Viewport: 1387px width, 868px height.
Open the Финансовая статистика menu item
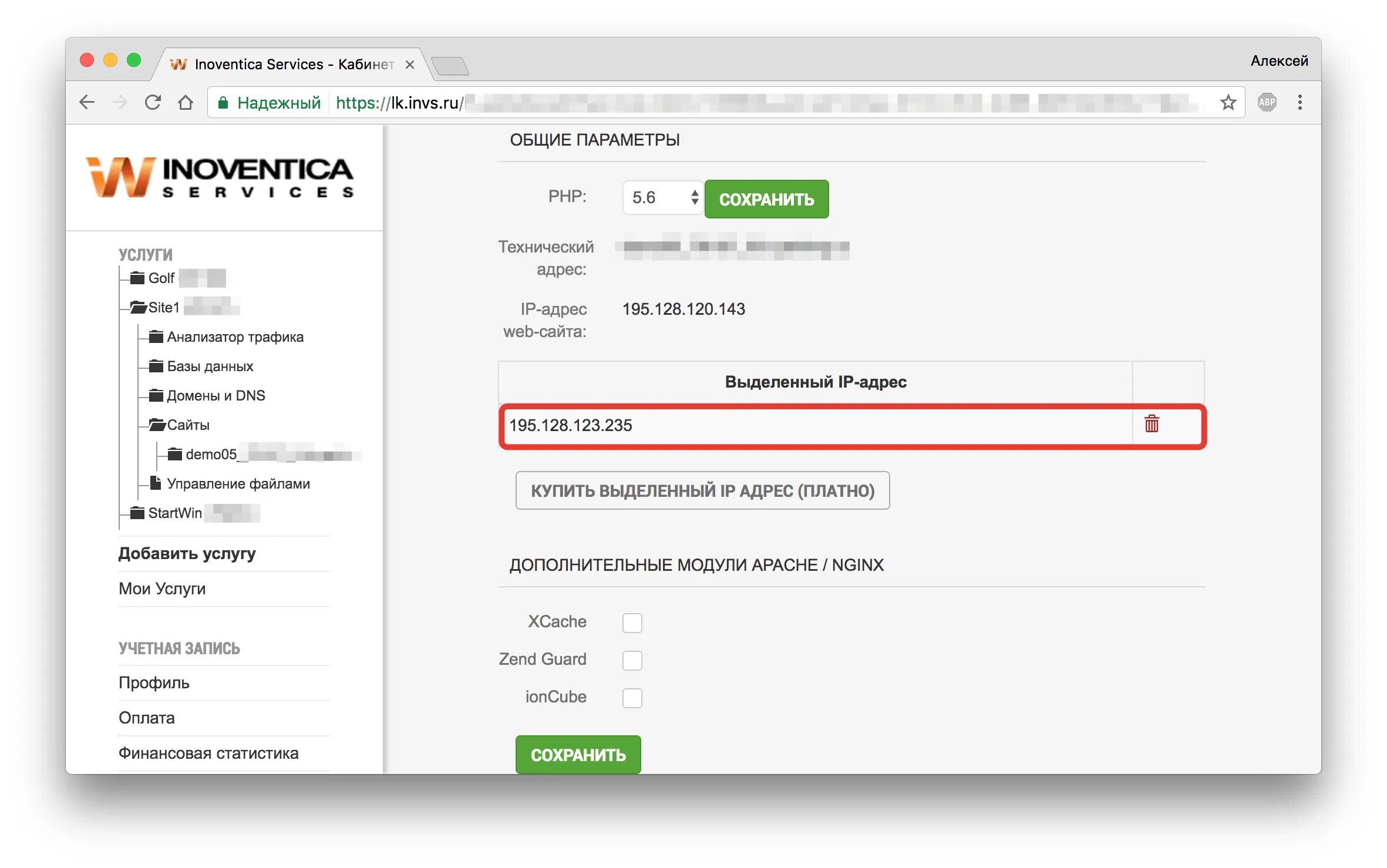pos(208,753)
